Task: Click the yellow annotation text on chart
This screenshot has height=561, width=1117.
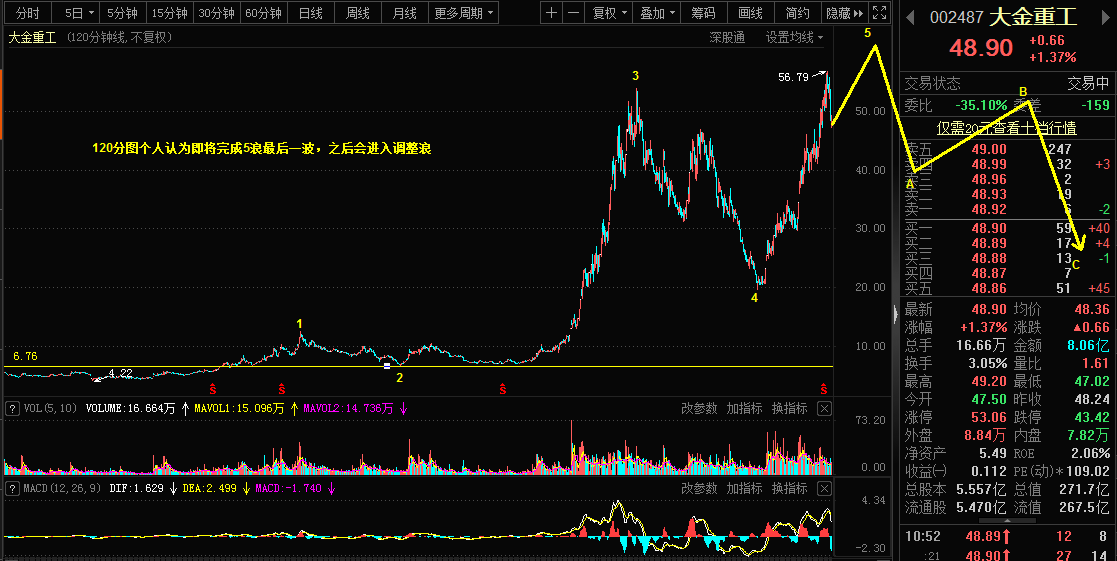Action: tap(261, 149)
